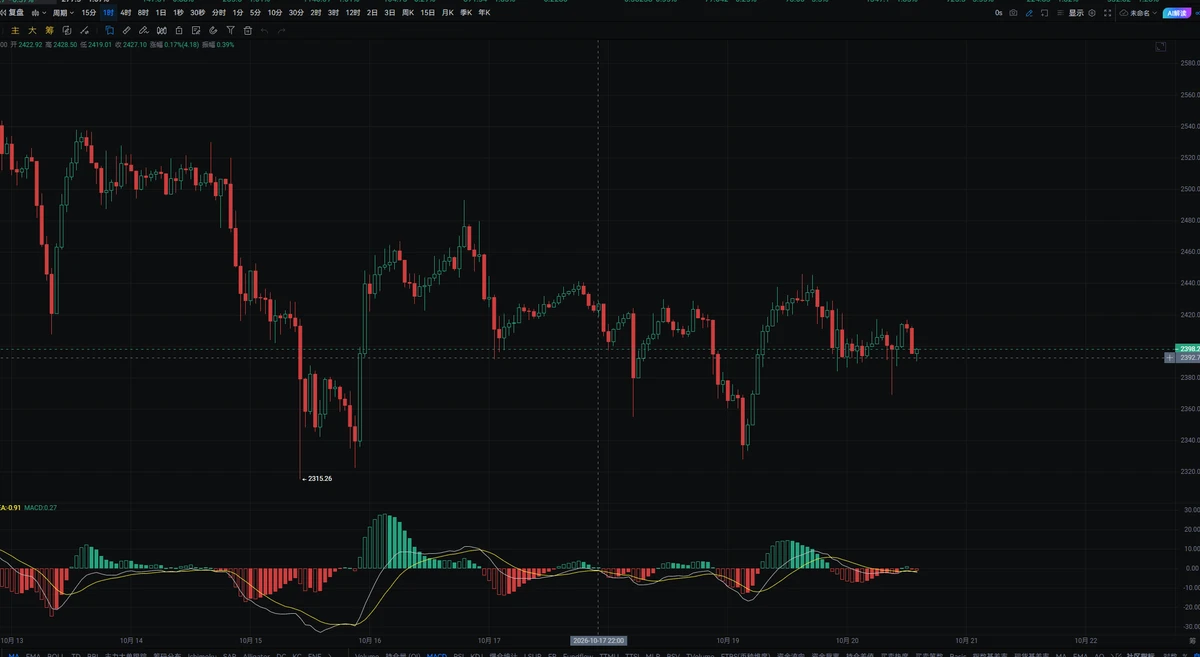Open the 周期 period dropdown
This screenshot has height=657, width=1200.
tap(63, 13)
